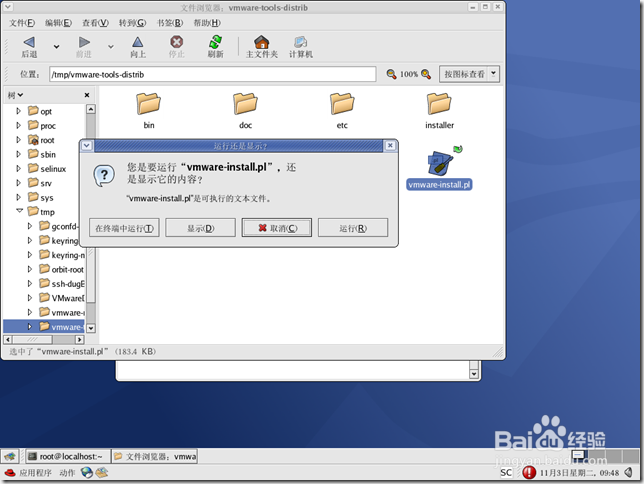This screenshot has height=484, width=644.
Task: Select the bin folder icon
Action: tap(149, 104)
